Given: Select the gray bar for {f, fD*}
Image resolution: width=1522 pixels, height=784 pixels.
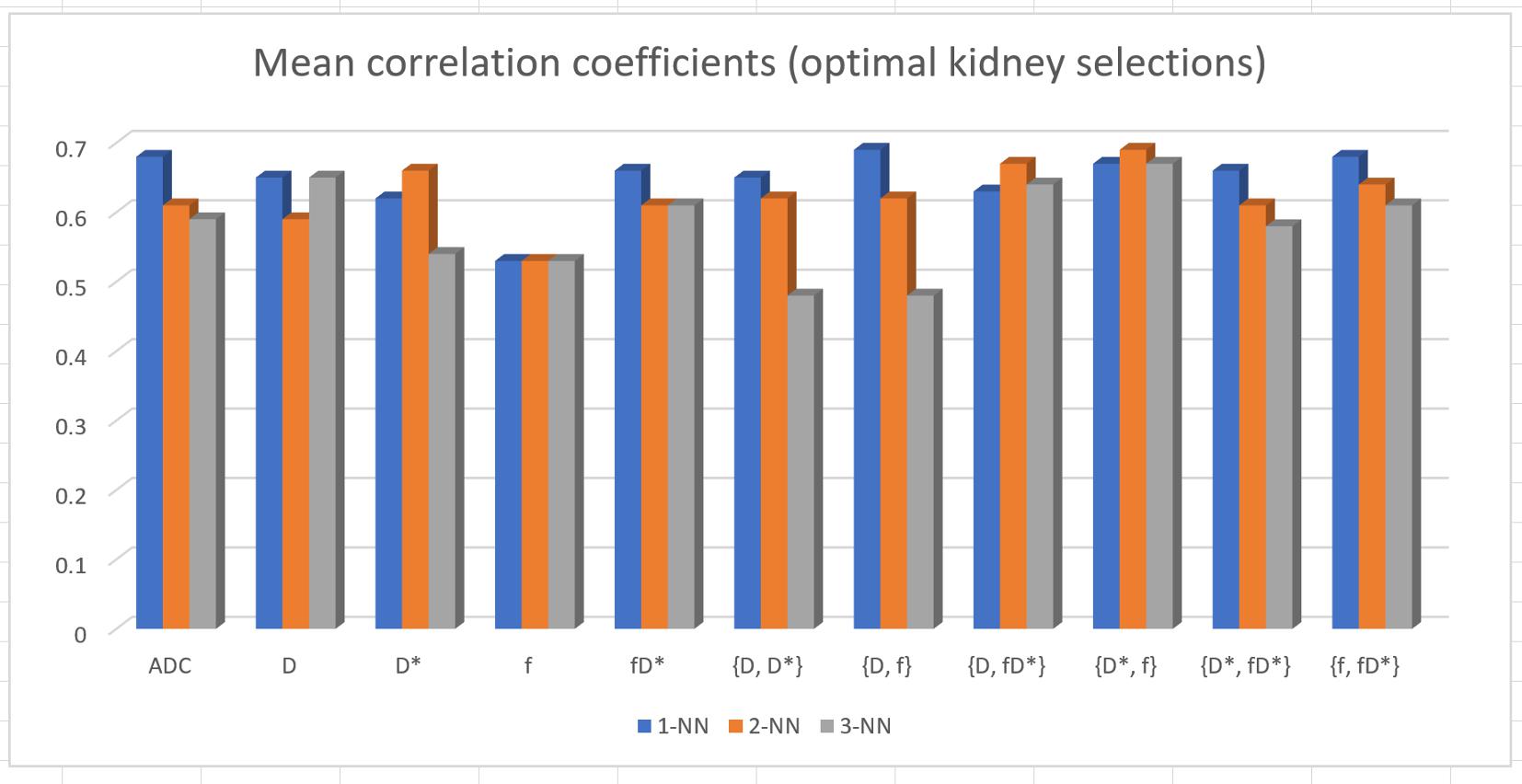Looking at the screenshot, I should pos(1398,419).
